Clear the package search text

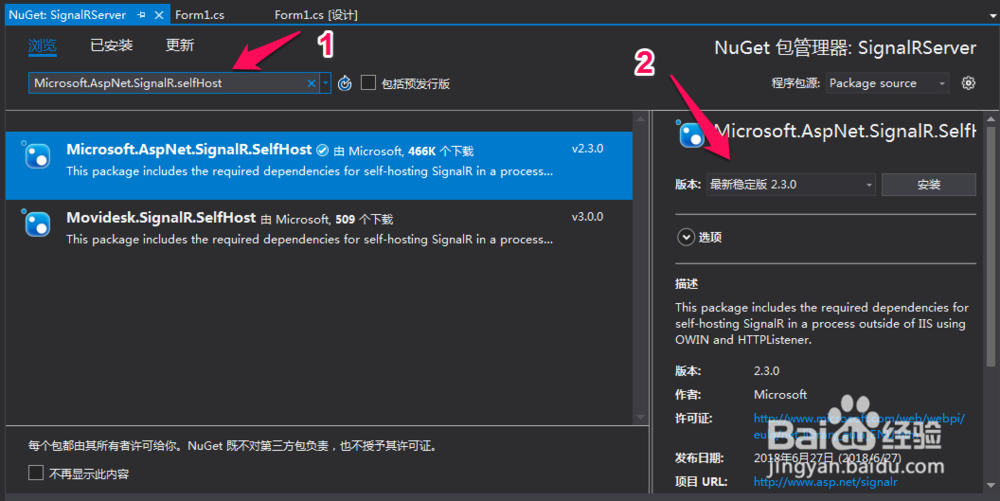311,84
